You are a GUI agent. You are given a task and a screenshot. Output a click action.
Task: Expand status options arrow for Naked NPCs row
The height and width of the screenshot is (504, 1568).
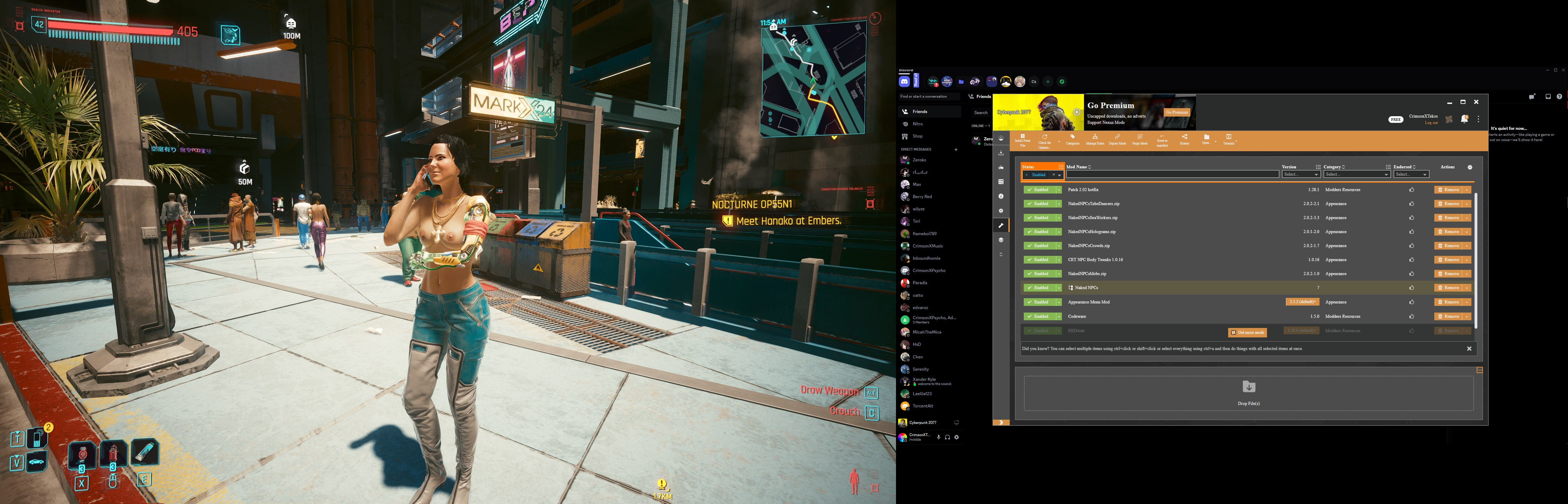tap(1059, 288)
